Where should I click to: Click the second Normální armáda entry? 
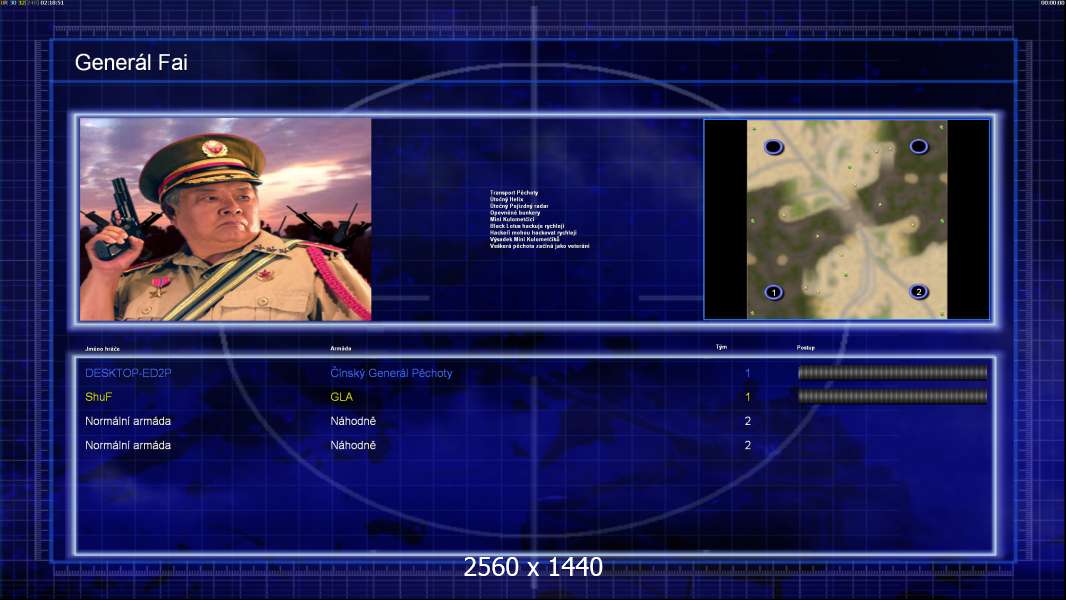click(128, 445)
